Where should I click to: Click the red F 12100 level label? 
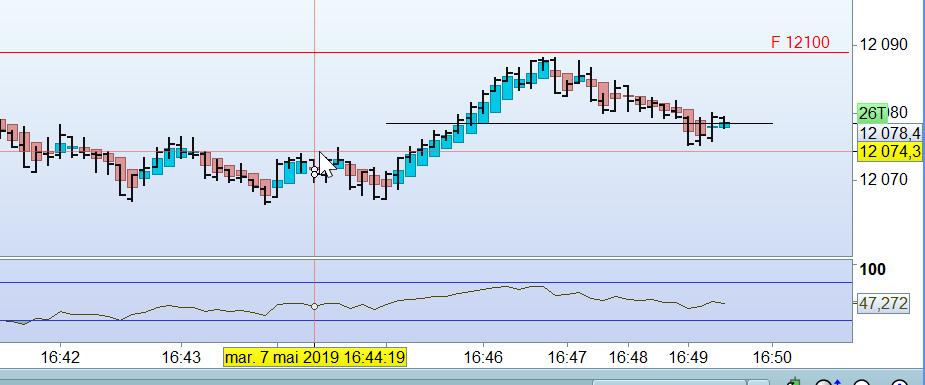(x=800, y=42)
